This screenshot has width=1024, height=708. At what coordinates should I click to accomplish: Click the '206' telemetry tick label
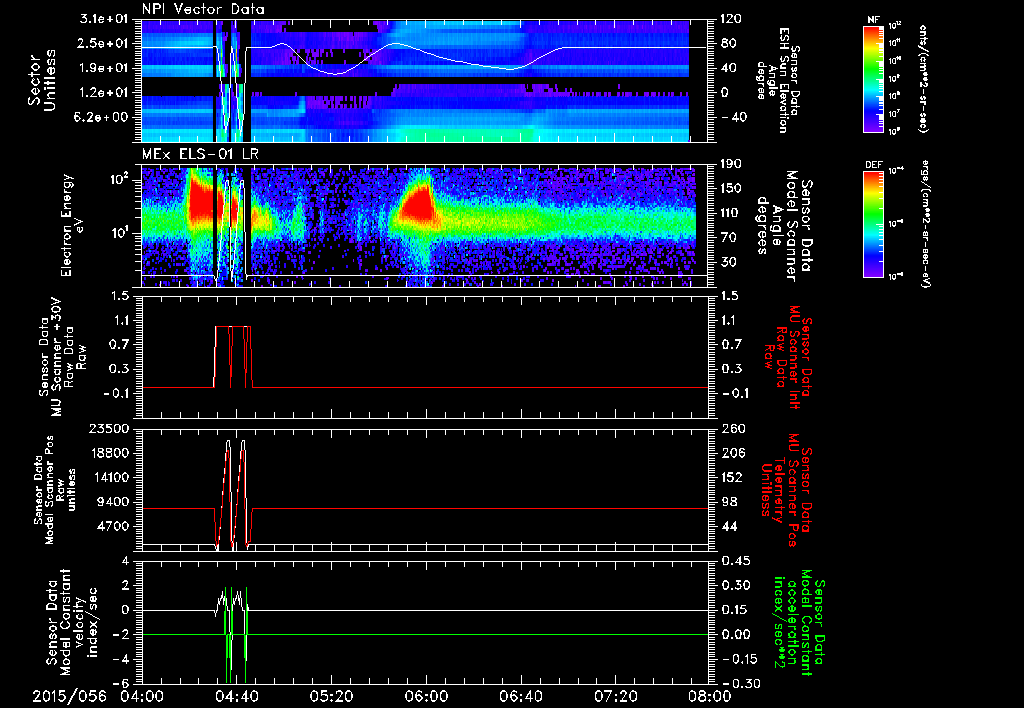click(x=731, y=453)
